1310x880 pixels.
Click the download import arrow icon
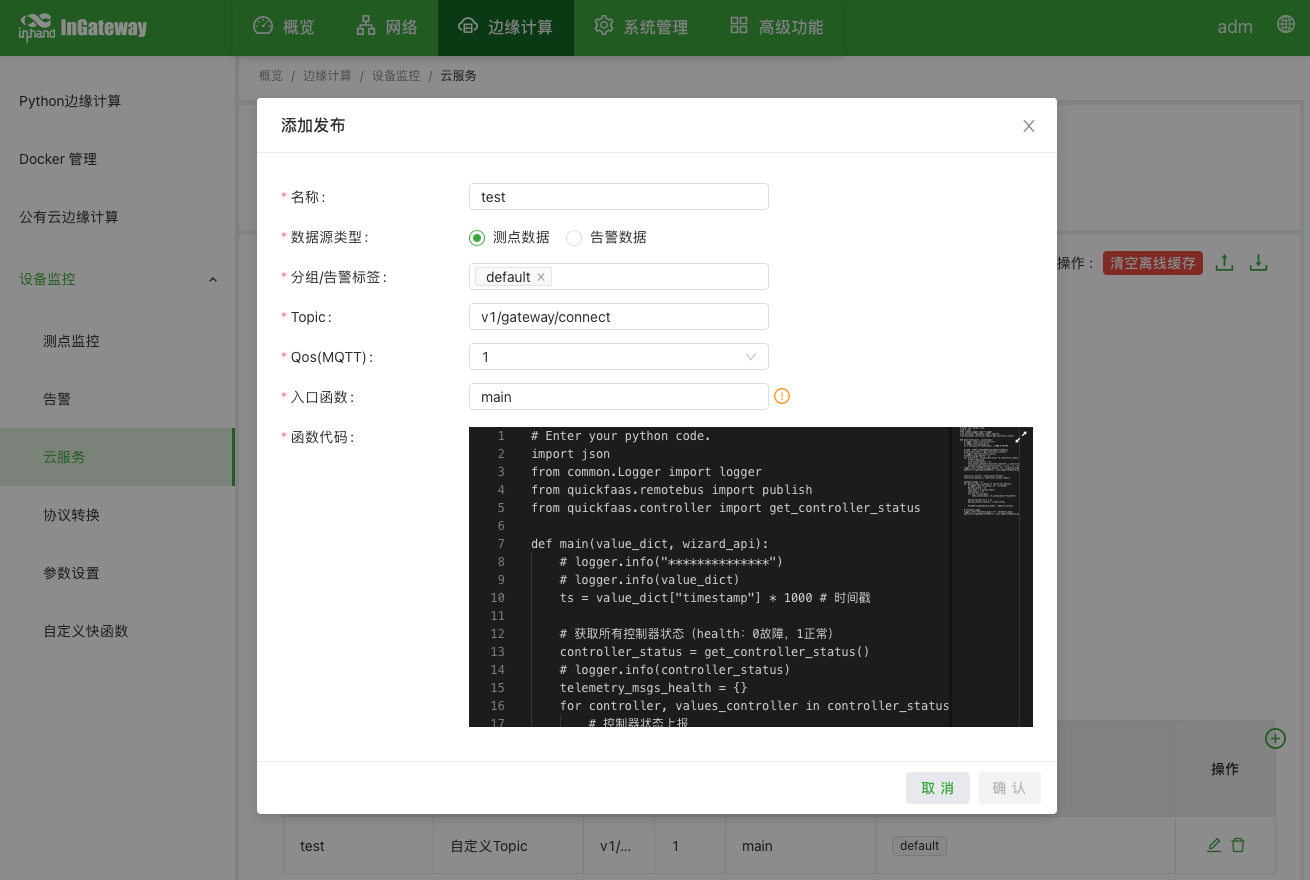coord(1259,263)
